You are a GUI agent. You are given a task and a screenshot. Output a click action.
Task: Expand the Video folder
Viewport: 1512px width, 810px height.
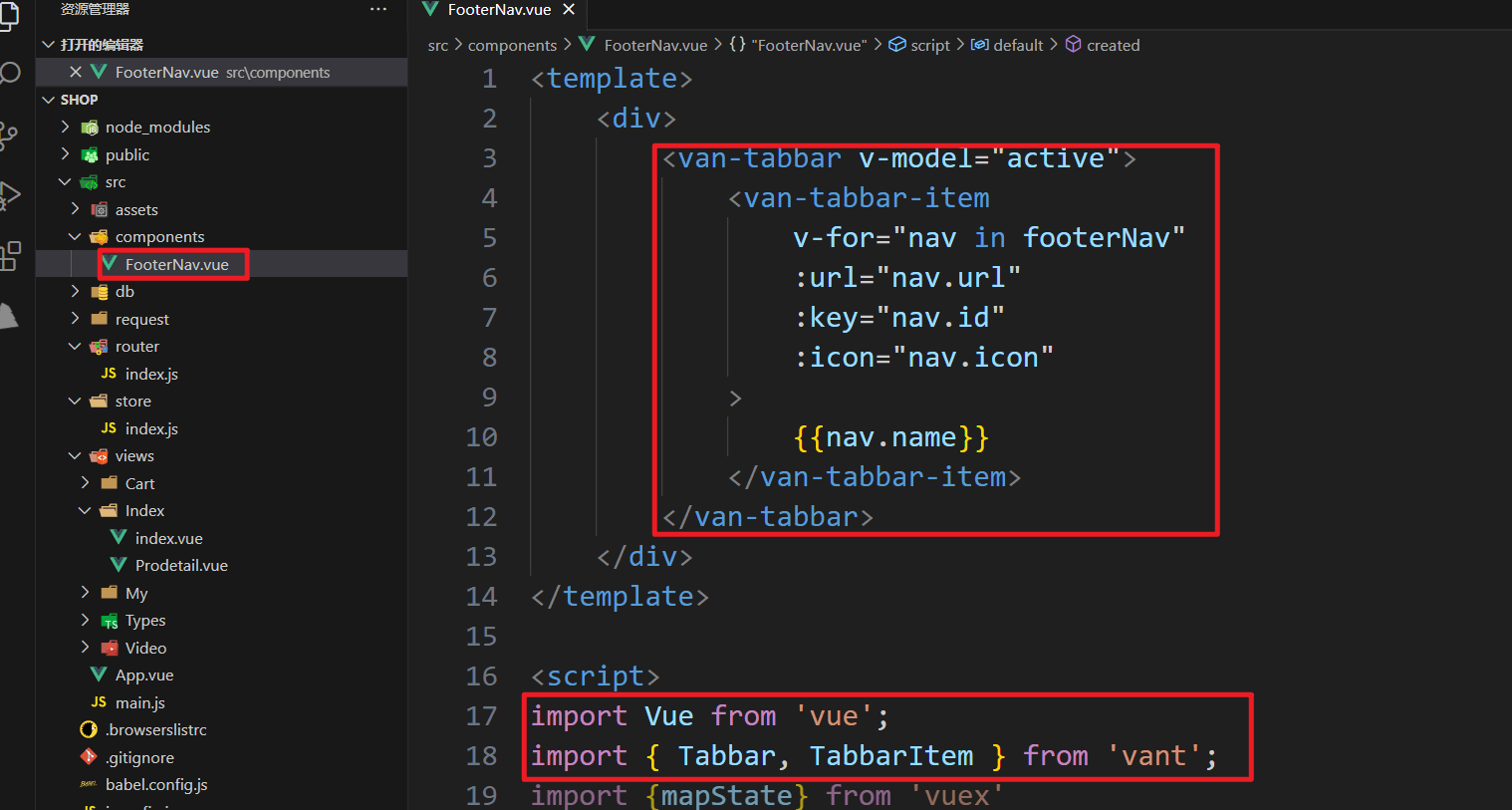click(86, 648)
